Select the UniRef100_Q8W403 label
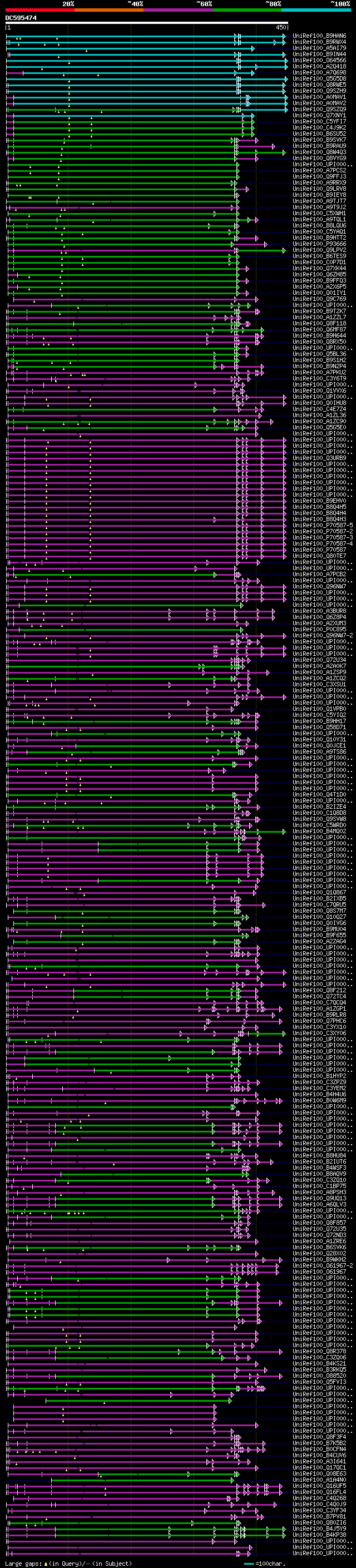 [x=319, y=152]
